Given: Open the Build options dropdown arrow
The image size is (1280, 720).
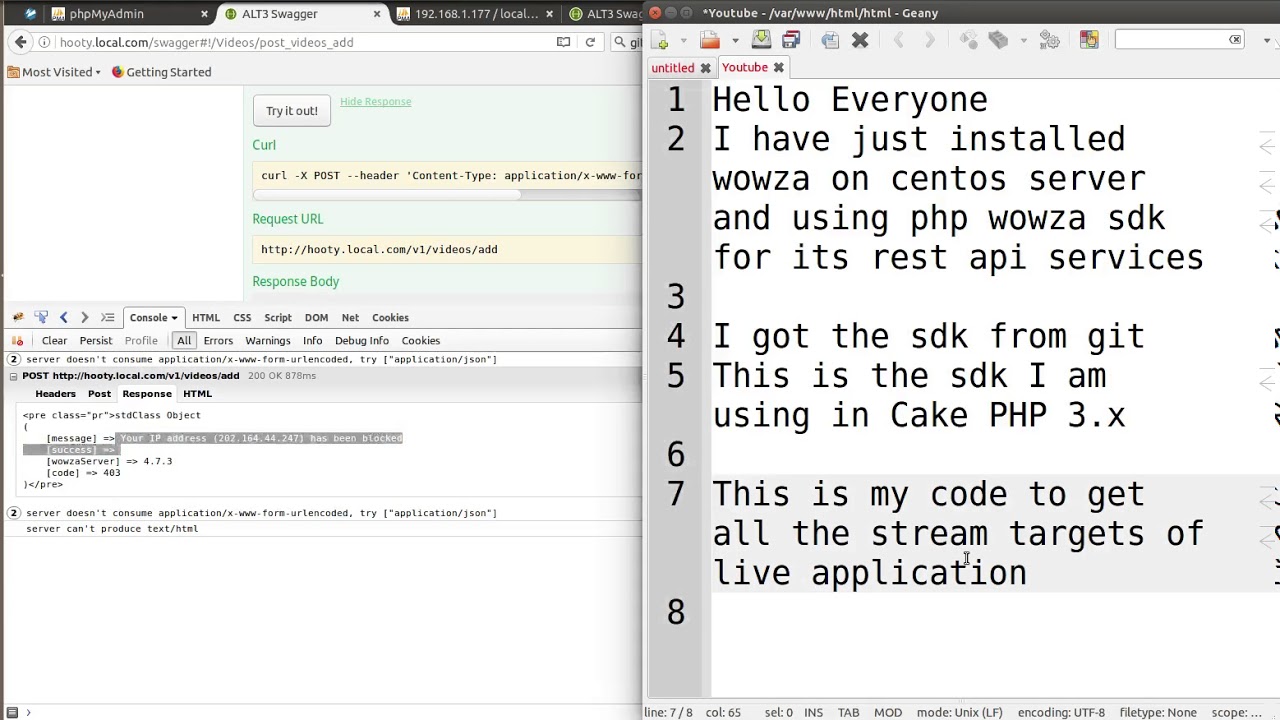Looking at the screenshot, I should click(1023, 40).
